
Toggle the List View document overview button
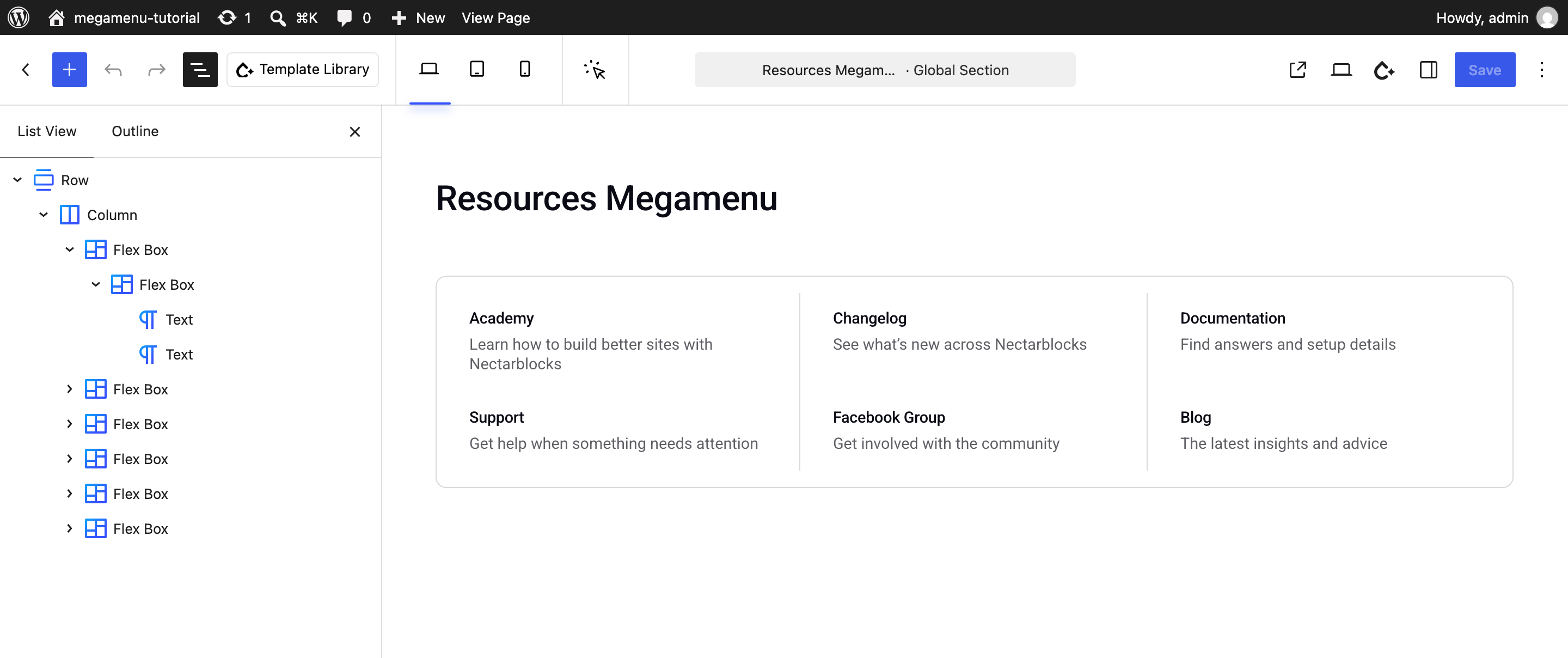tap(200, 70)
